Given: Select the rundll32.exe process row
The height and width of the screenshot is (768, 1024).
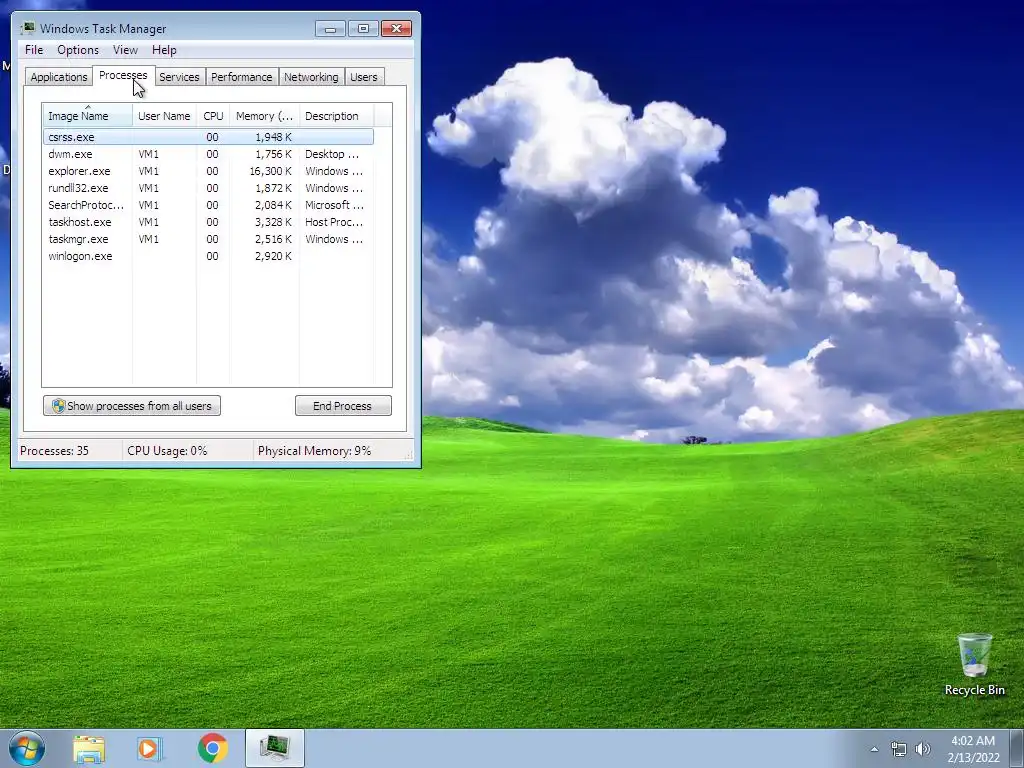Looking at the screenshot, I should tap(208, 188).
